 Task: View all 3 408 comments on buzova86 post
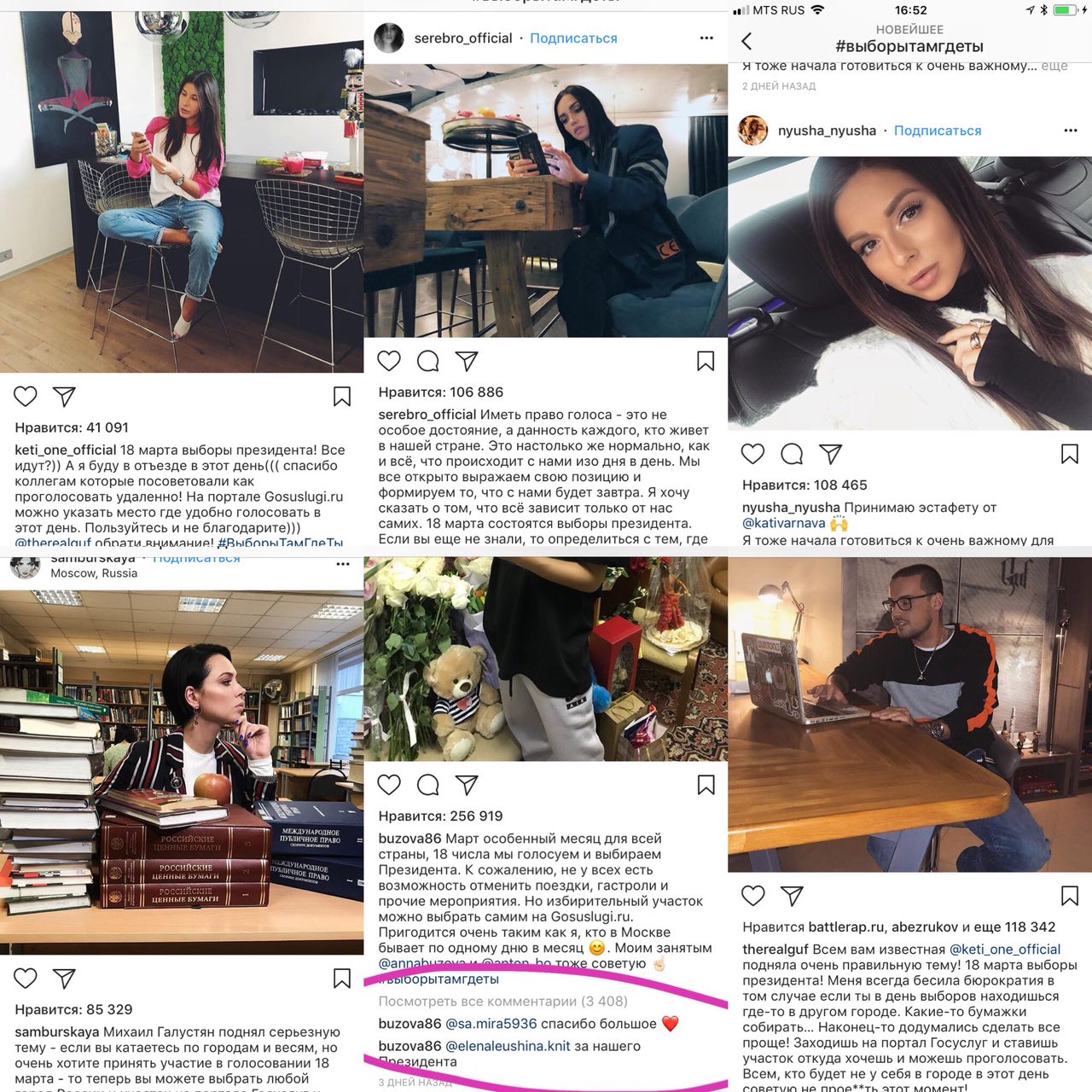coord(503,1002)
